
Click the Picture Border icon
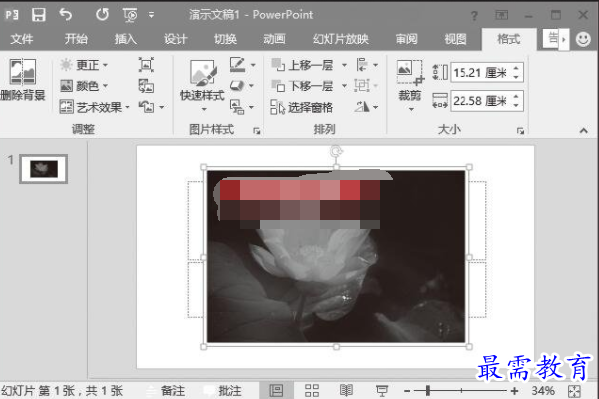(238, 65)
